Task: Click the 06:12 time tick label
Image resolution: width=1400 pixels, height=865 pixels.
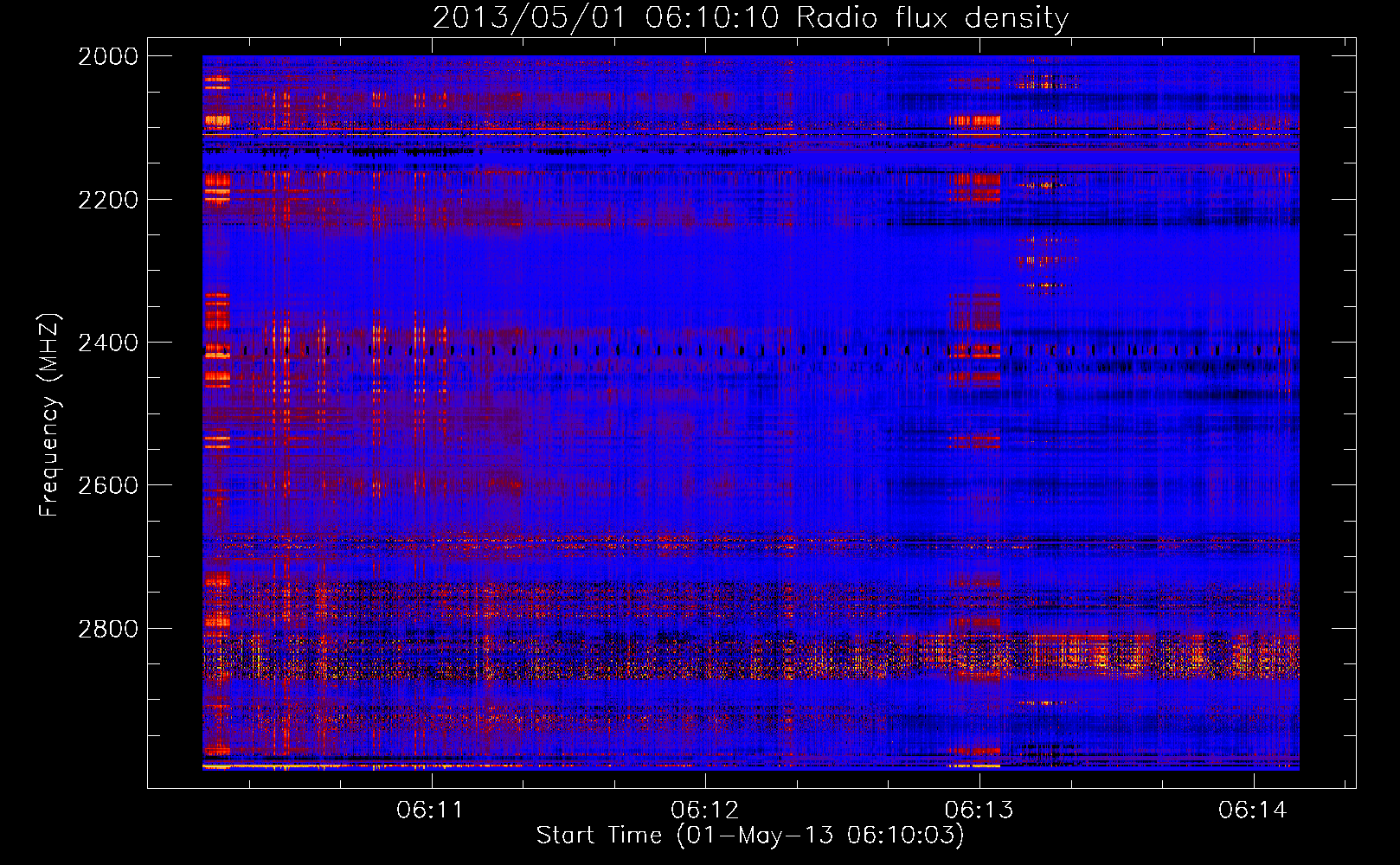Action: coord(705,811)
